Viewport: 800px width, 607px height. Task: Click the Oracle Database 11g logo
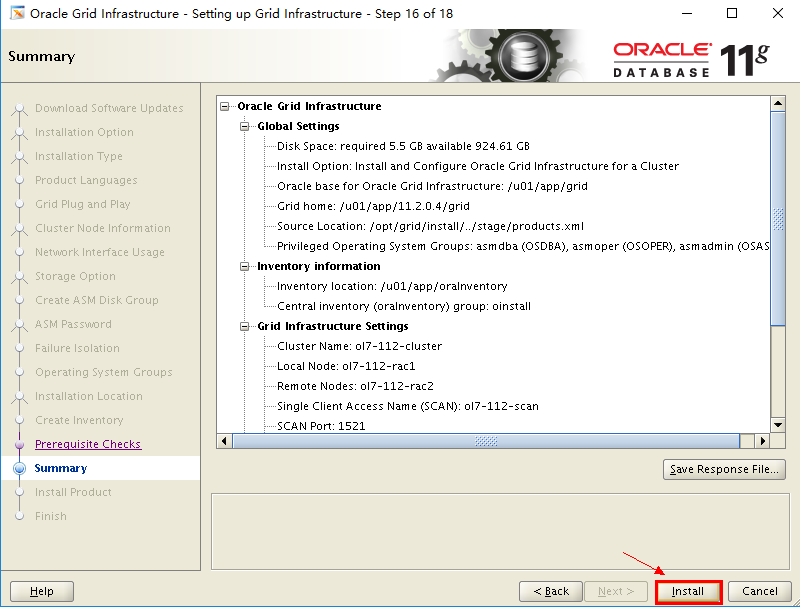[691, 60]
